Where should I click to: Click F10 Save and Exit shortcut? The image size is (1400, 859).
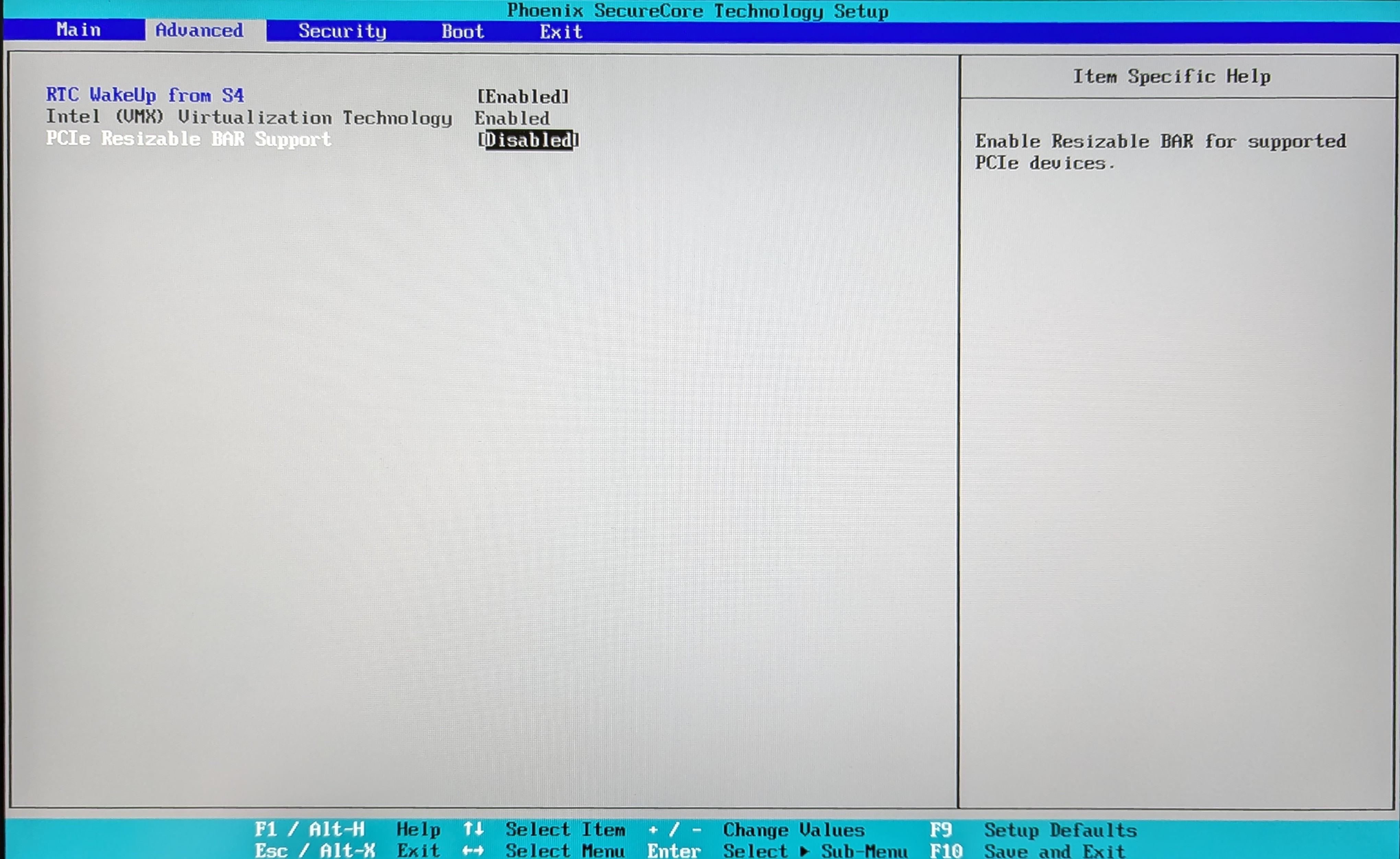tap(1027, 851)
